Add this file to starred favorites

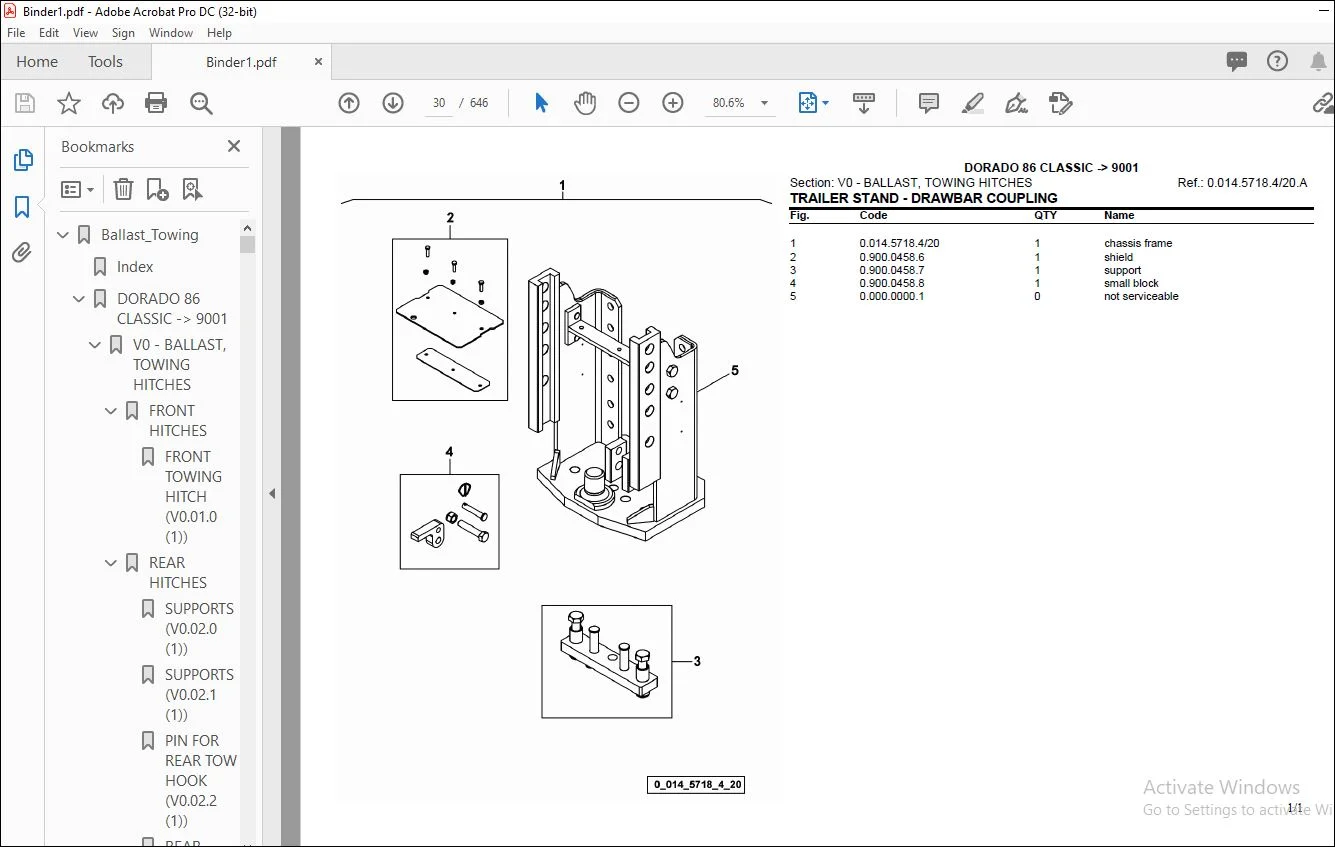tap(69, 103)
